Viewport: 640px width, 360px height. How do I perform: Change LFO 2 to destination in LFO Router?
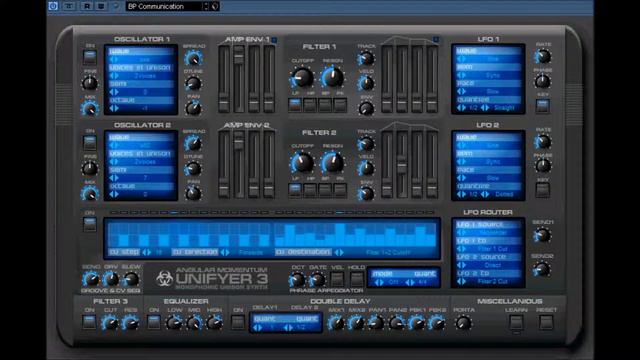[461, 281]
